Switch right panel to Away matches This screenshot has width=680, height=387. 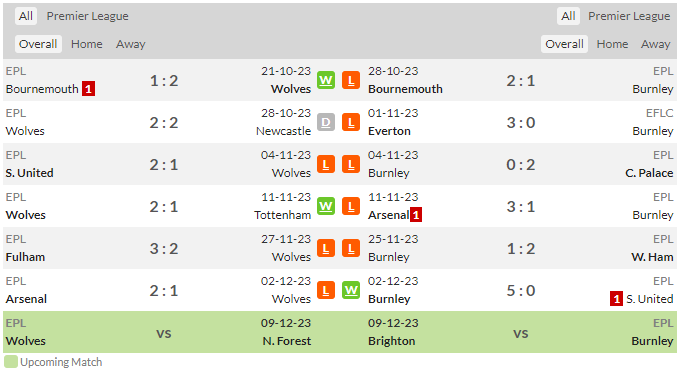pyautogui.click(x=655, y=44)
